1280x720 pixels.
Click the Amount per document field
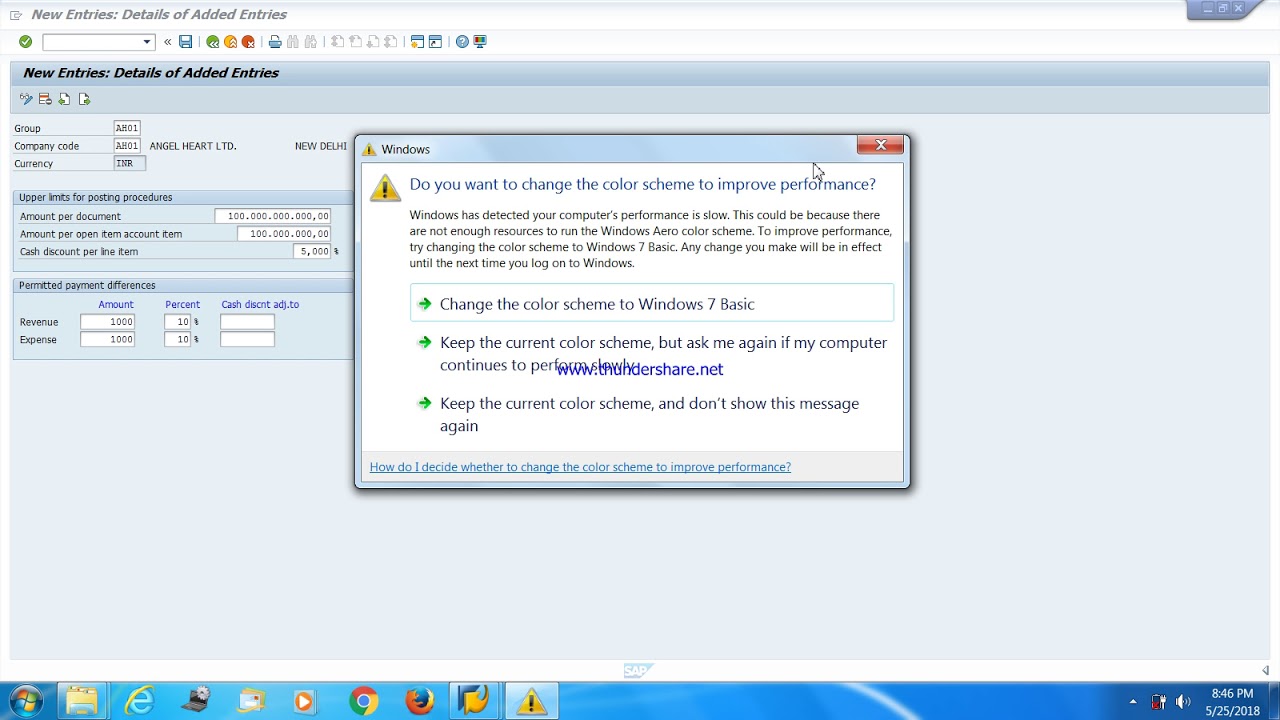[x=273, y=216]
